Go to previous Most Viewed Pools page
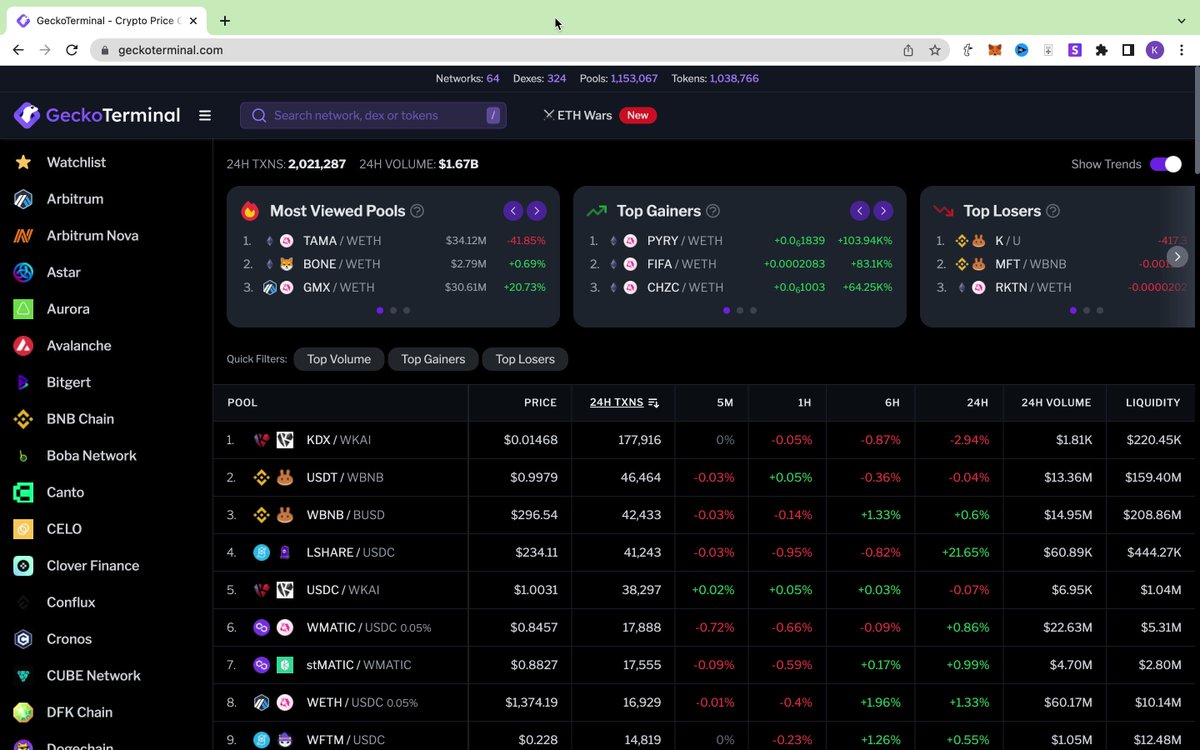The height and width of the screenshot is (750, 1200). [513, 211]
